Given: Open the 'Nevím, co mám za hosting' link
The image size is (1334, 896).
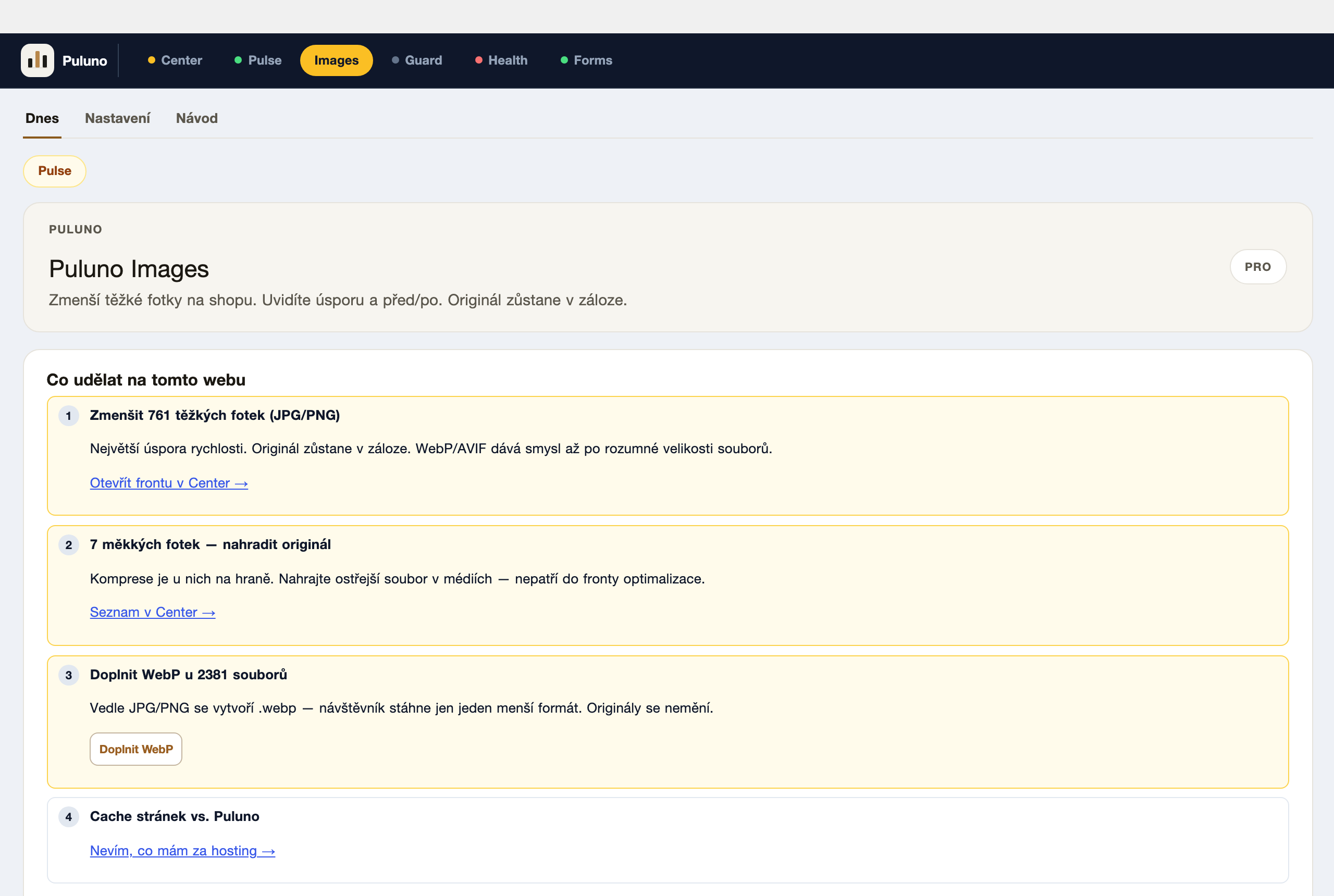Looking at the screenshot, I should click(182, 850).
